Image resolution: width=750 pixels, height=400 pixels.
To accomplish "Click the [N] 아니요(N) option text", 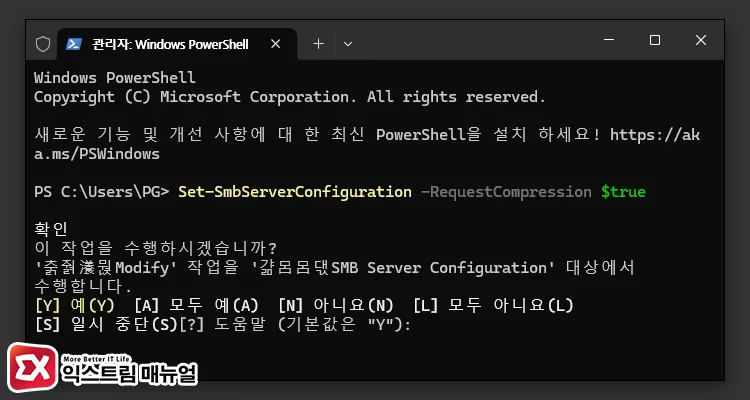I will [336, 305].
